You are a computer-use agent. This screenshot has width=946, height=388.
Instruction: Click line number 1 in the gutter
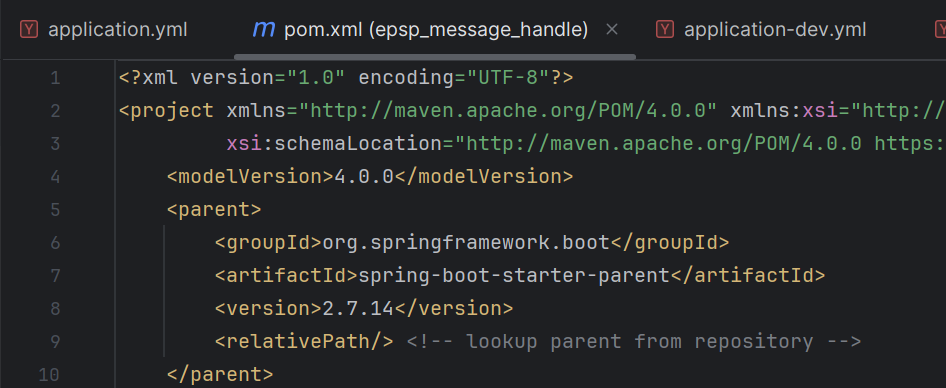click(x=56, y=78)
